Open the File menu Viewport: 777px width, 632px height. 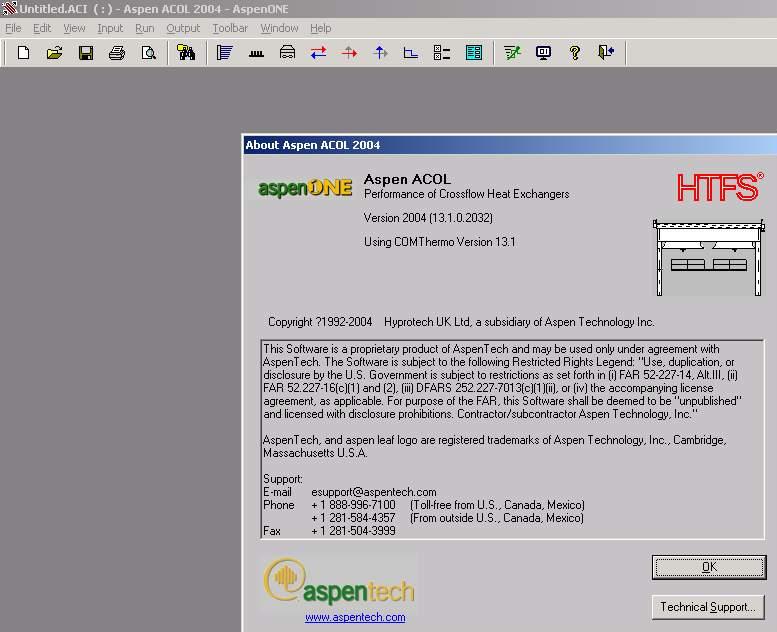click(13, 28)
